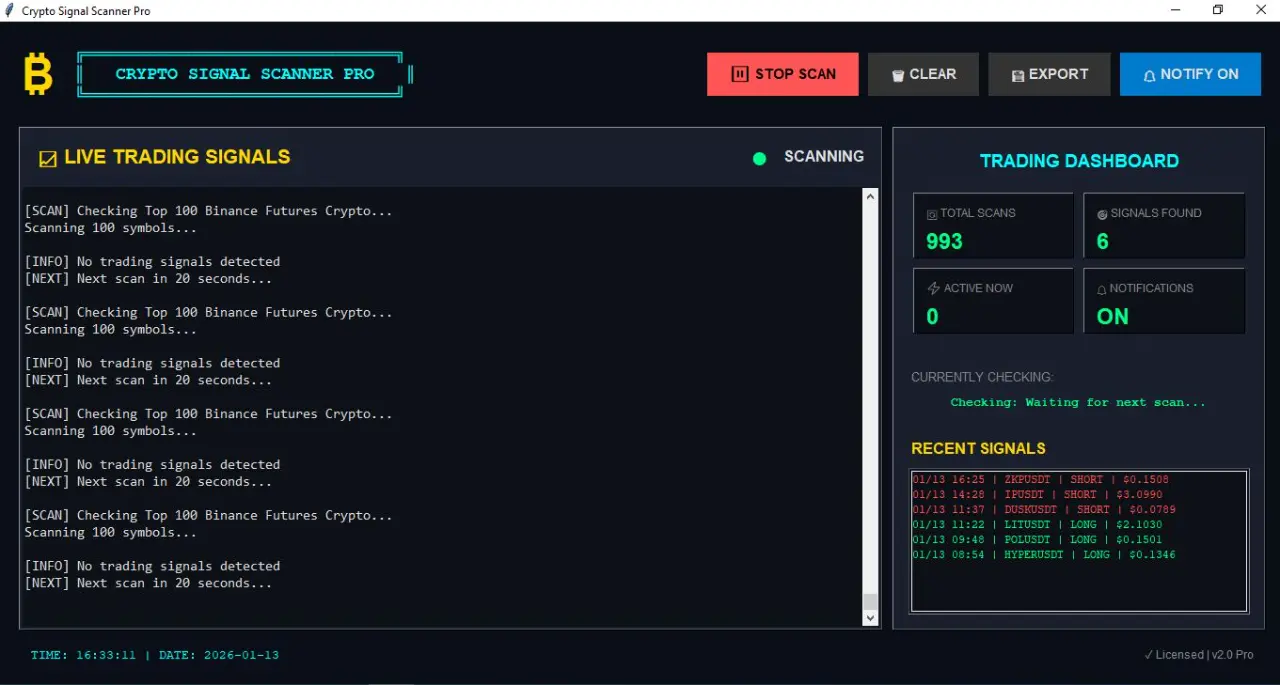Click the scroll-down arrow of the log scrollbar
Screen dimensions: 1280x685
[870, 618]
